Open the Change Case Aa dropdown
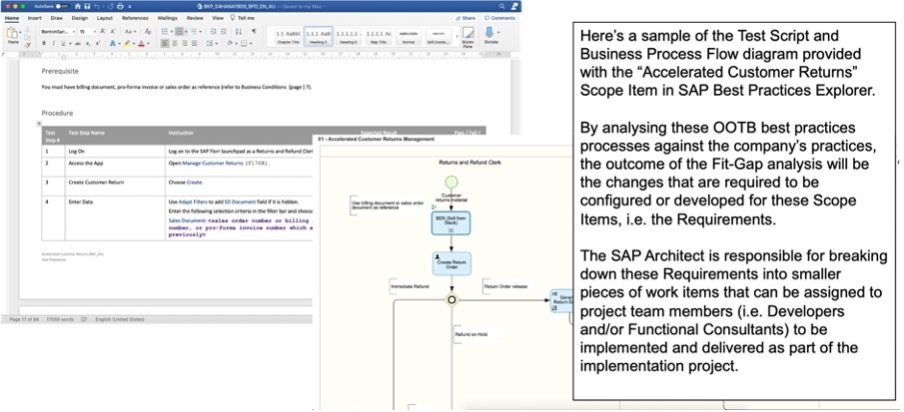Viewport: 904px width, 412px height. tap(130, 32)
